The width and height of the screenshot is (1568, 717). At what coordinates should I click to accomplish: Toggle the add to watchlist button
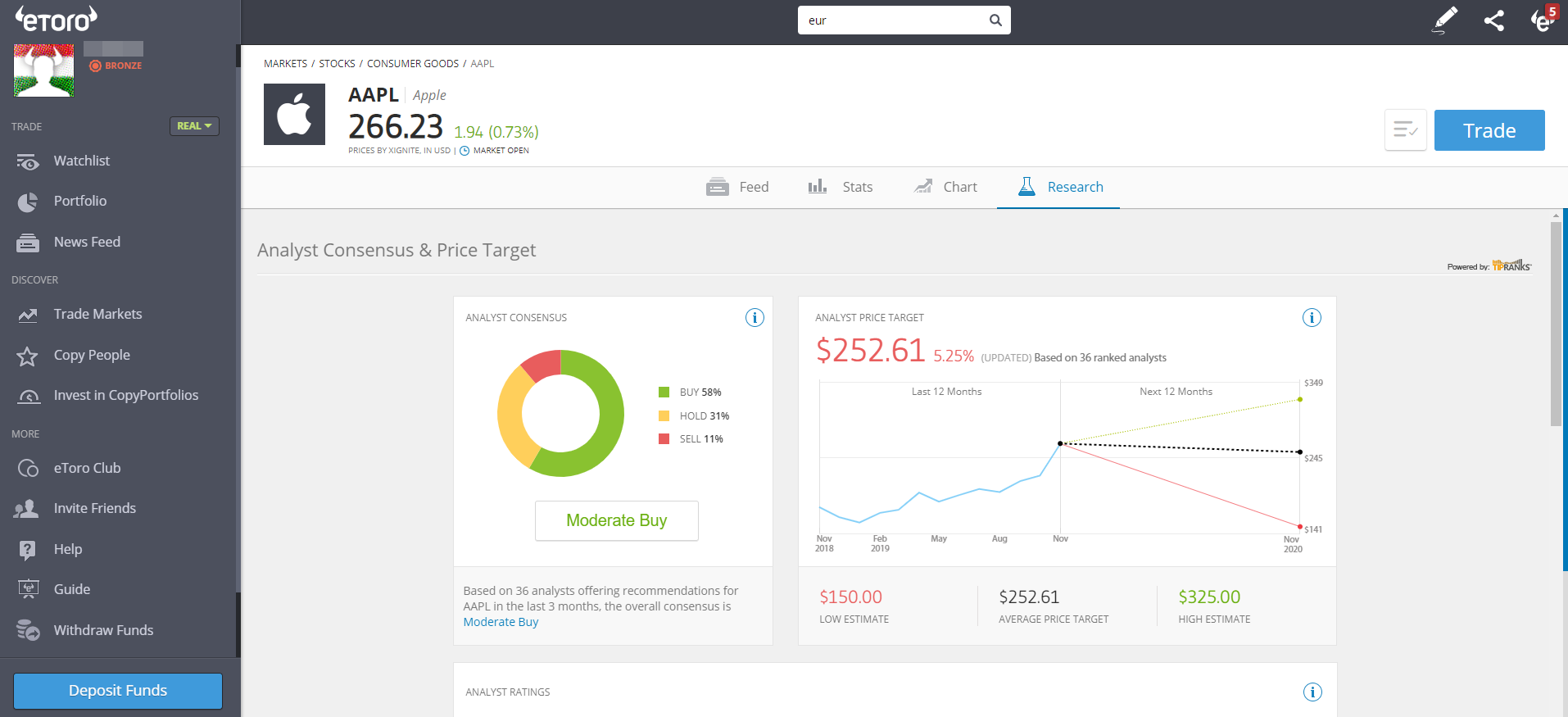pos(1405,130)
